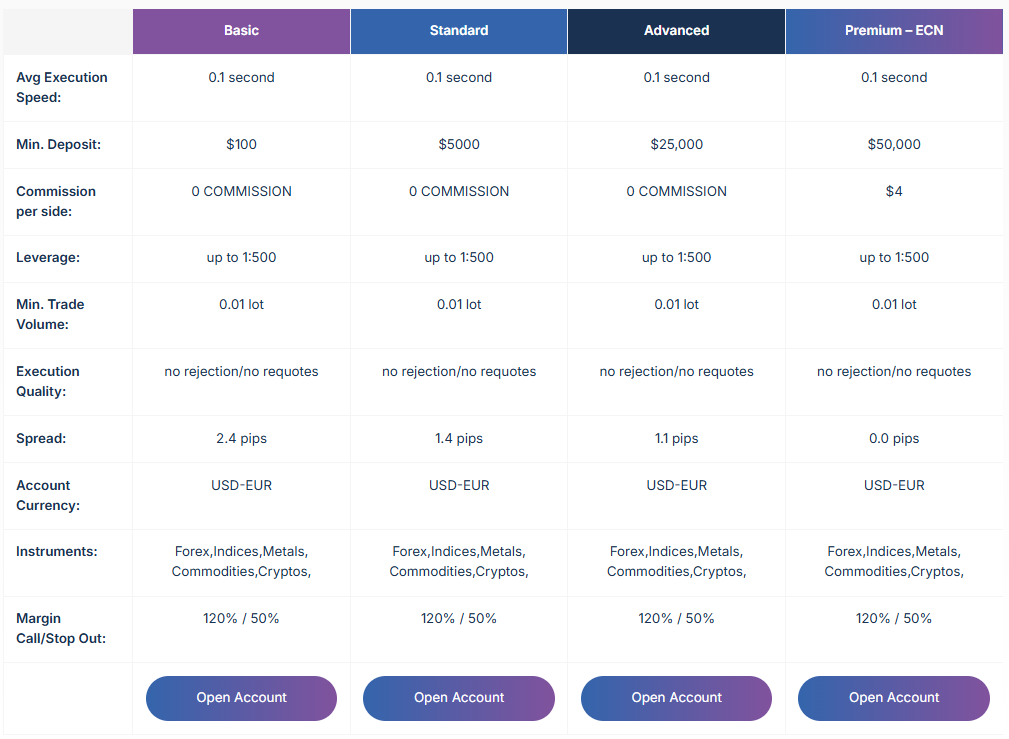1009x739 pixels.
Task: Click Open Account under the Standard plan
Action: (x=458, y=698)
